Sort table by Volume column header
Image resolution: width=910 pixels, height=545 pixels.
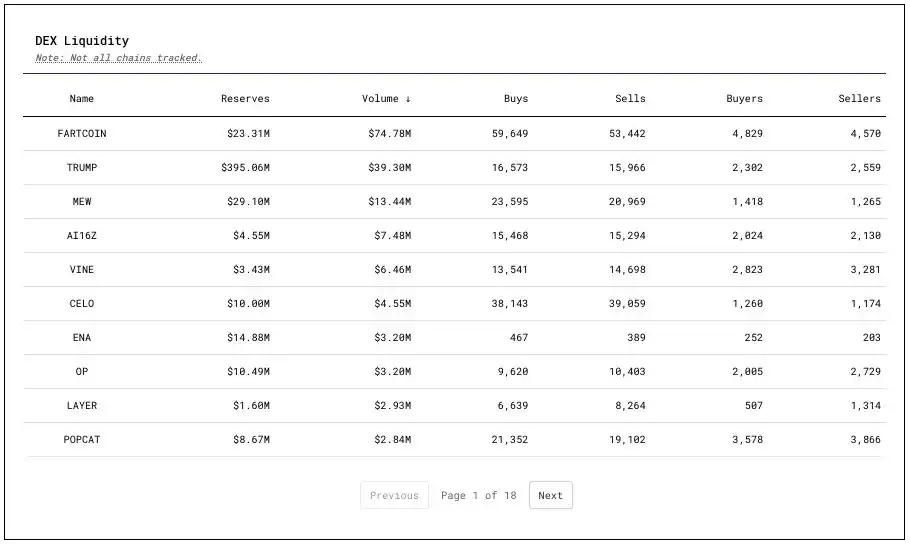[386, 99]
